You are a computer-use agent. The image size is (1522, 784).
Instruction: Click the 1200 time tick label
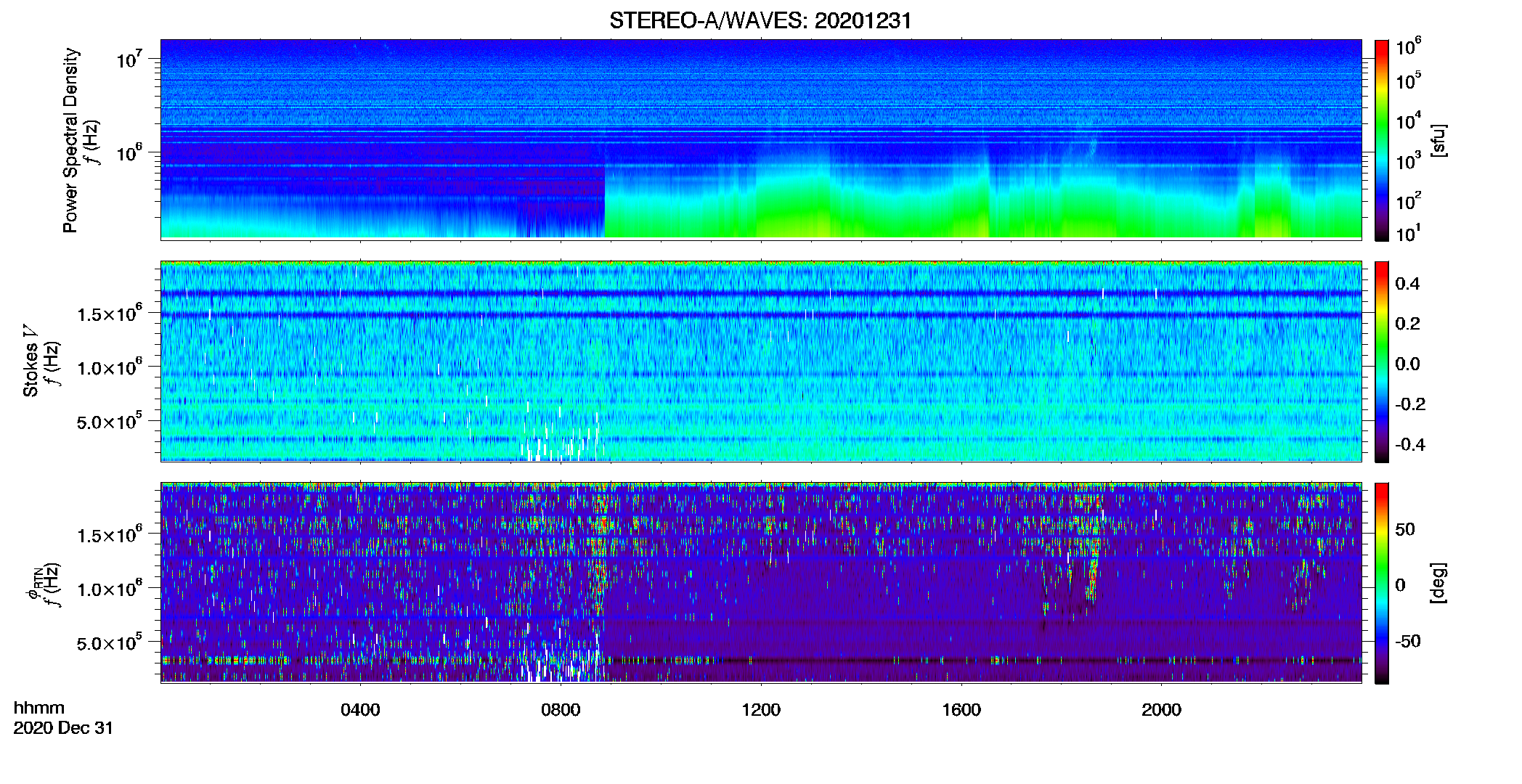761,709
